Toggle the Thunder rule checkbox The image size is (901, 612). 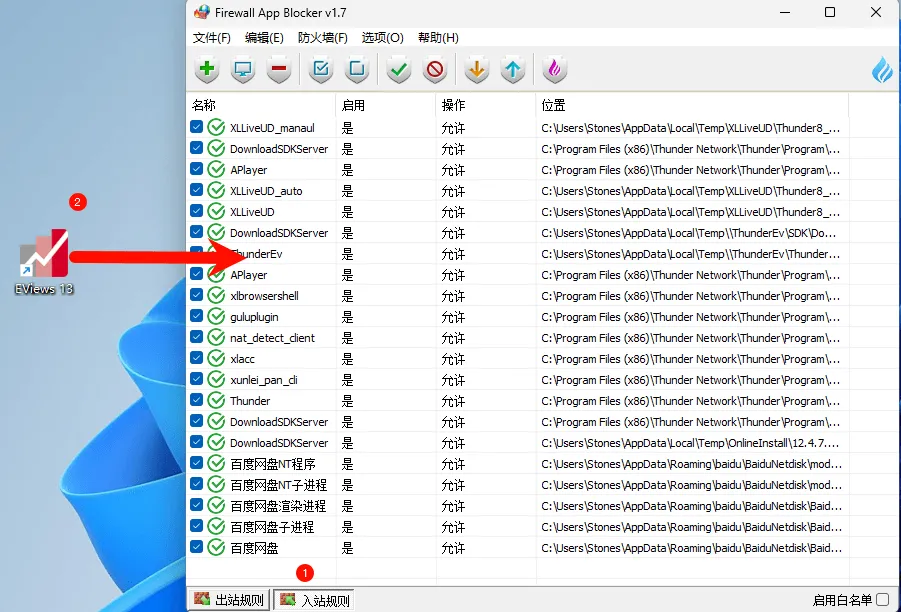[197, 399]
